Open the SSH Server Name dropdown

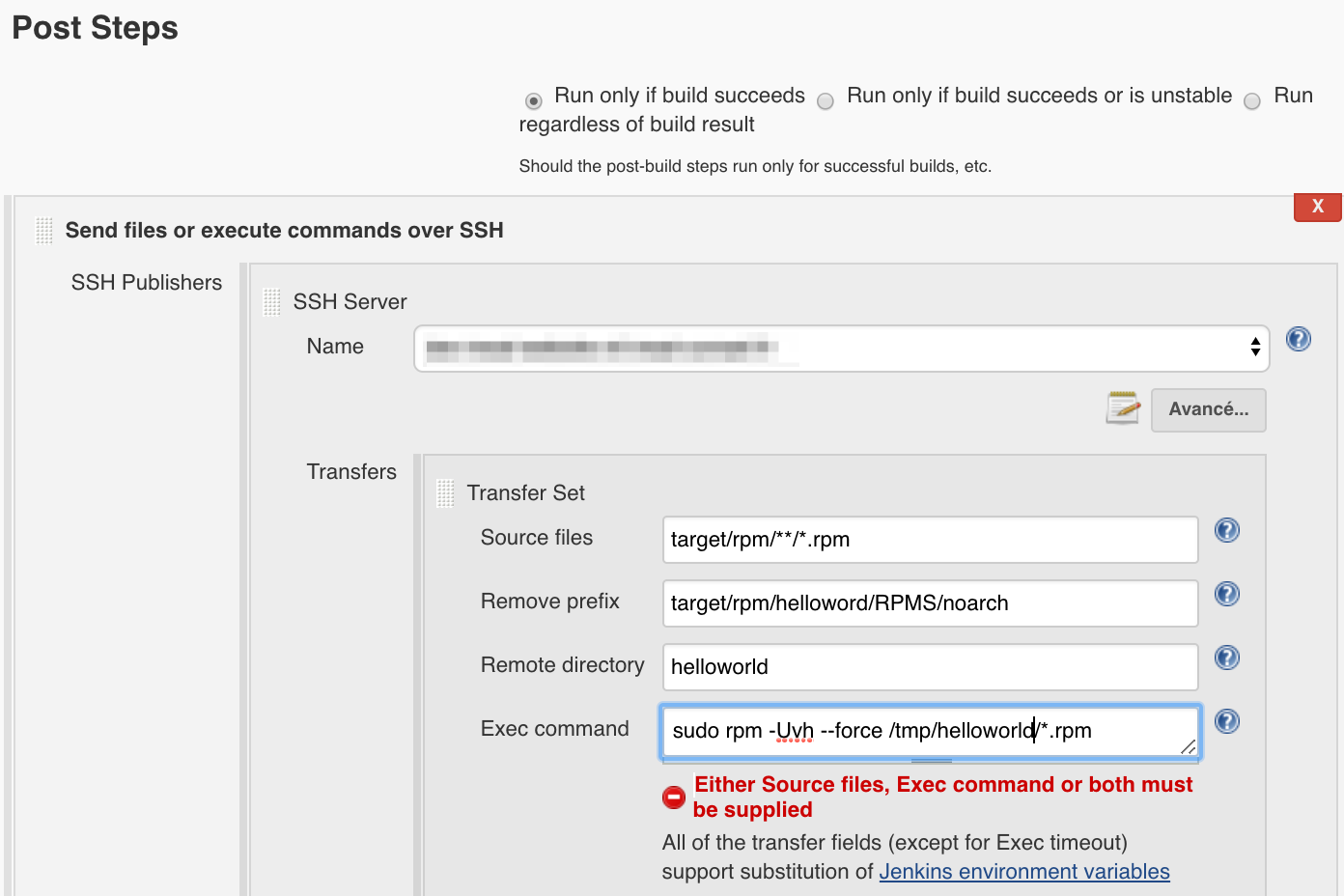[x=841, y=349]
